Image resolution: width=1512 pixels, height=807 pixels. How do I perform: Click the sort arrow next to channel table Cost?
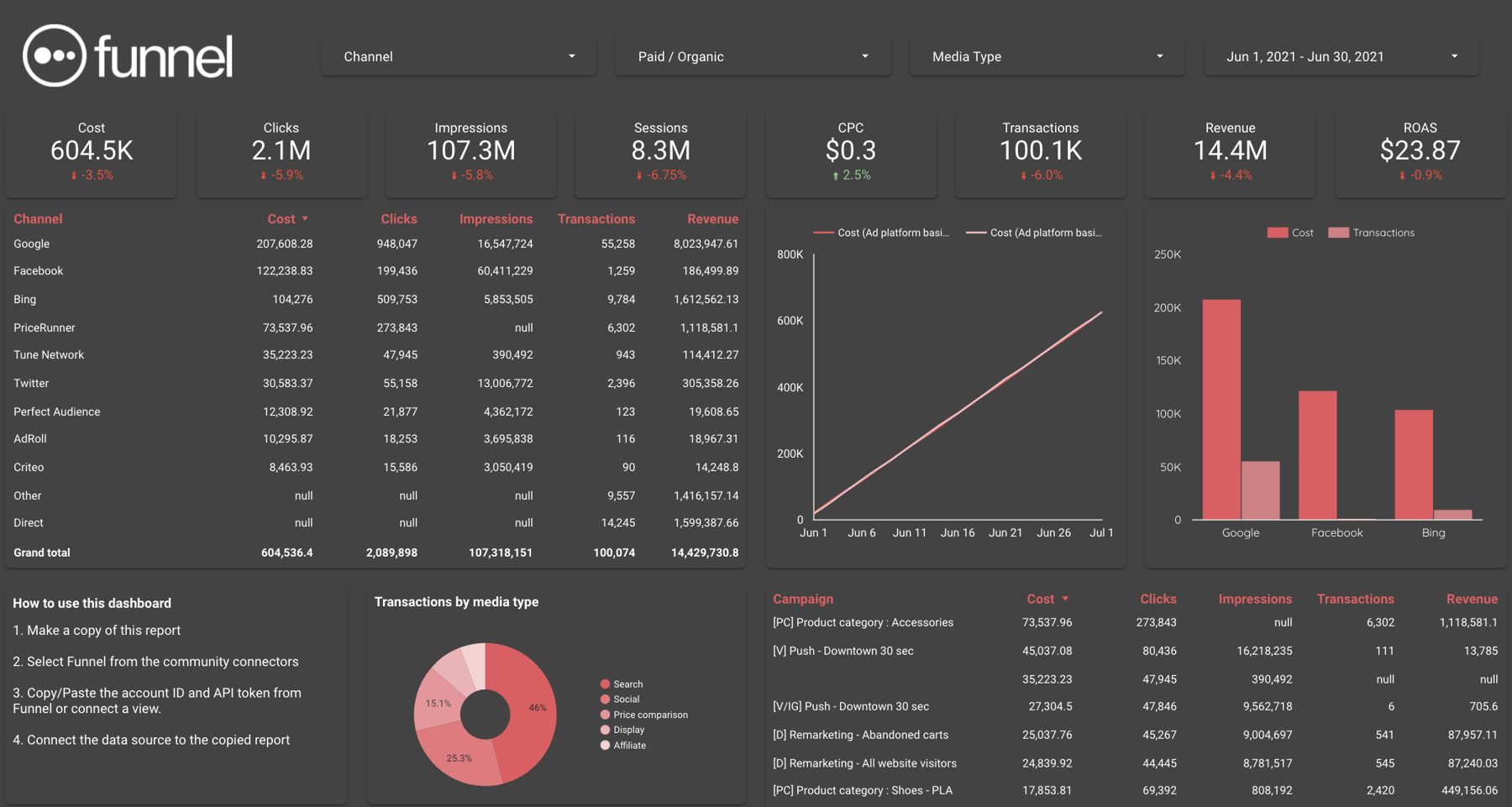[x=305, y=218]
